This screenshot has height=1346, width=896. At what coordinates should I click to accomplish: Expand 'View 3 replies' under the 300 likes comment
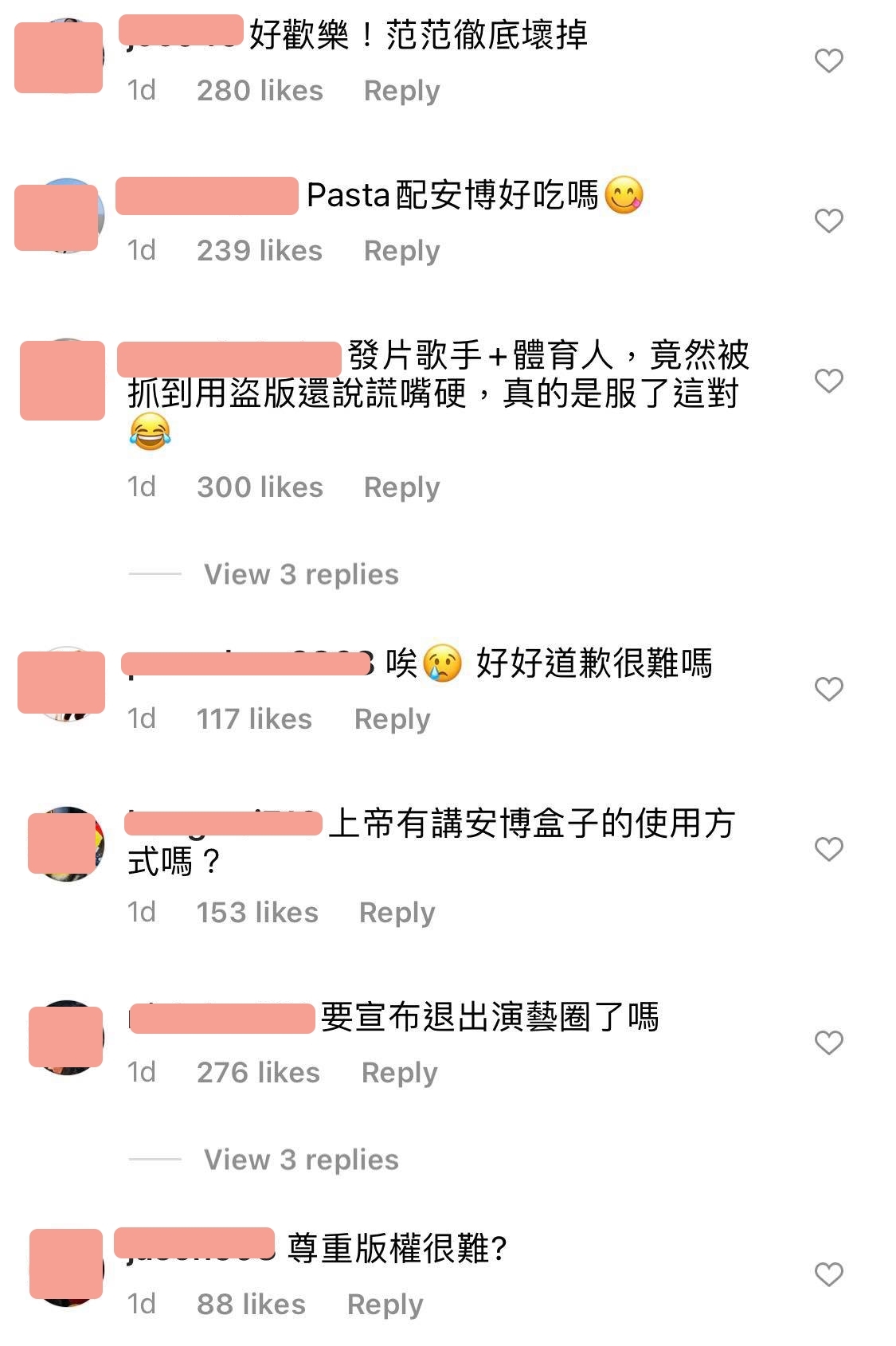pos(301,574)
